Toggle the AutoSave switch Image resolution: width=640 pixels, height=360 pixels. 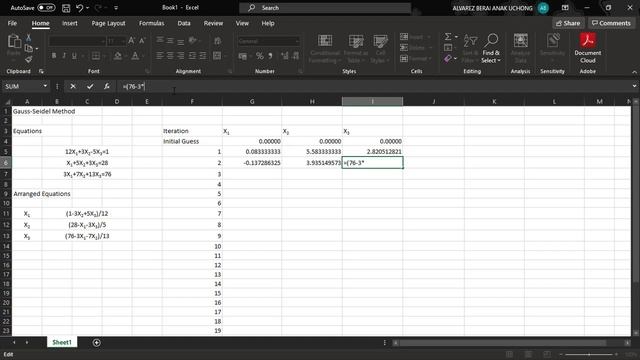pos(46,8)
